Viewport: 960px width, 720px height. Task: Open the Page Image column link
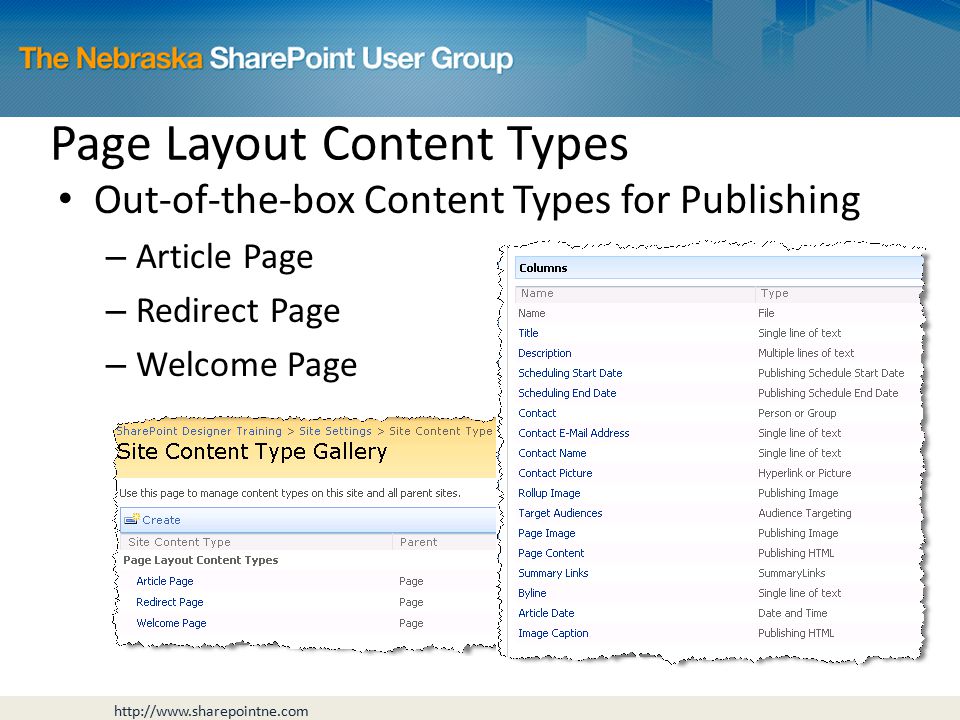click(x=547, y=533)
